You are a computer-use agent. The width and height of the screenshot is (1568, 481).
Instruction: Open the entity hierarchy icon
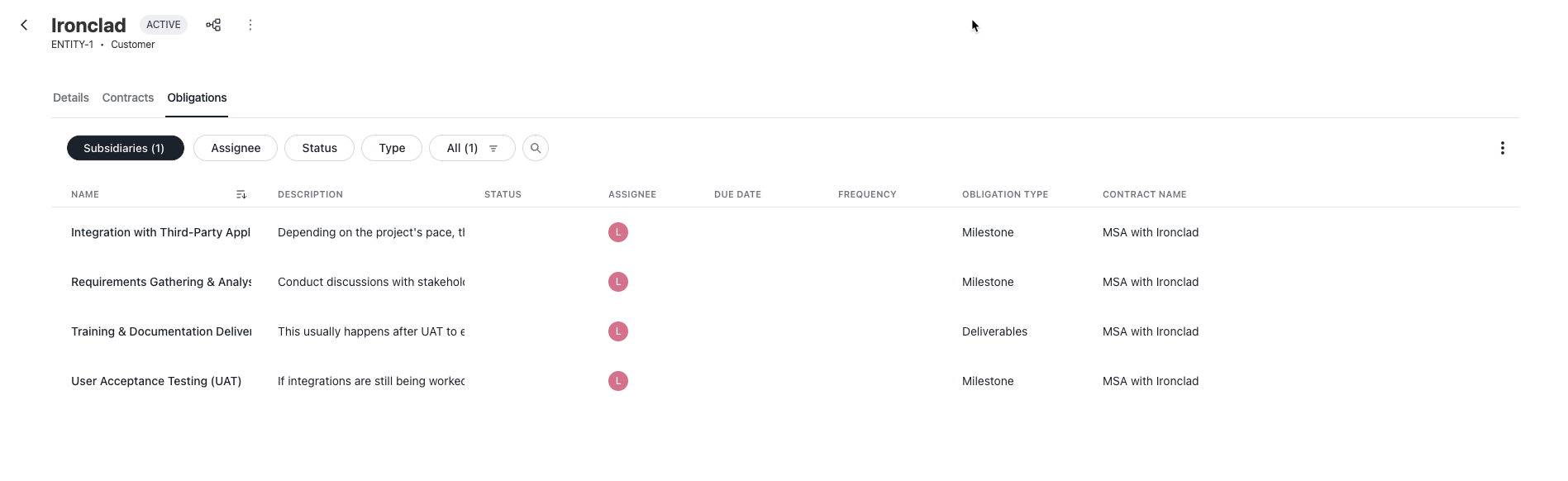pos(213,25)
